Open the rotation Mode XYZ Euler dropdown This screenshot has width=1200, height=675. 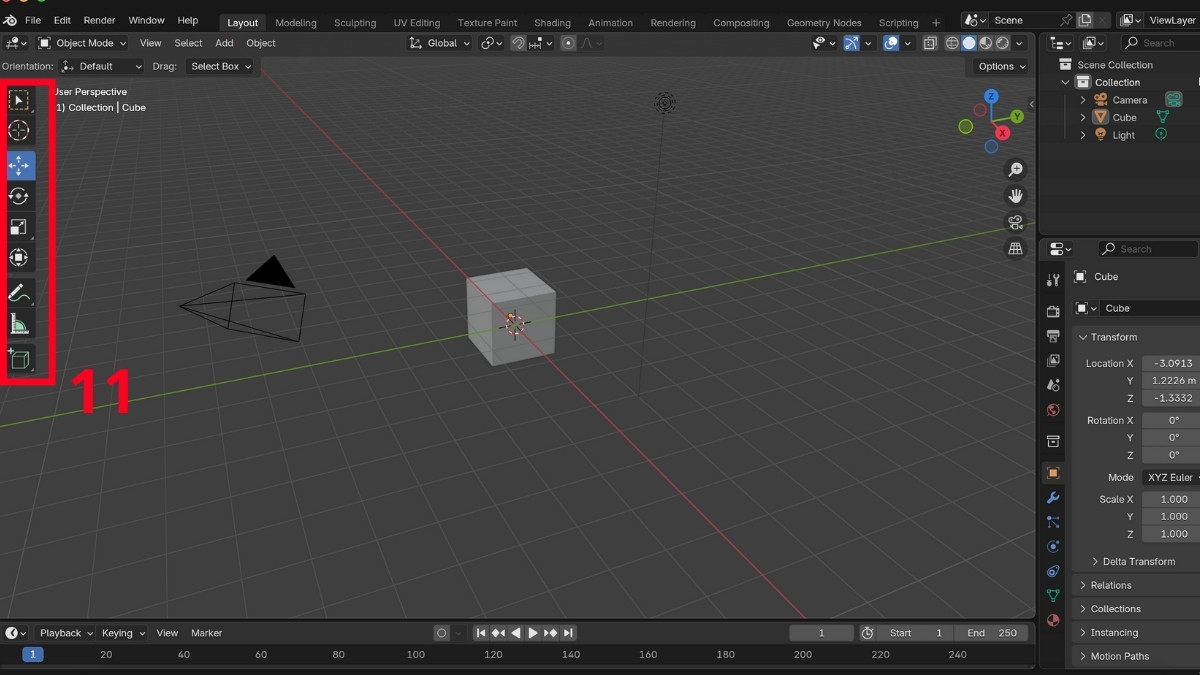tap(1170, 478)
